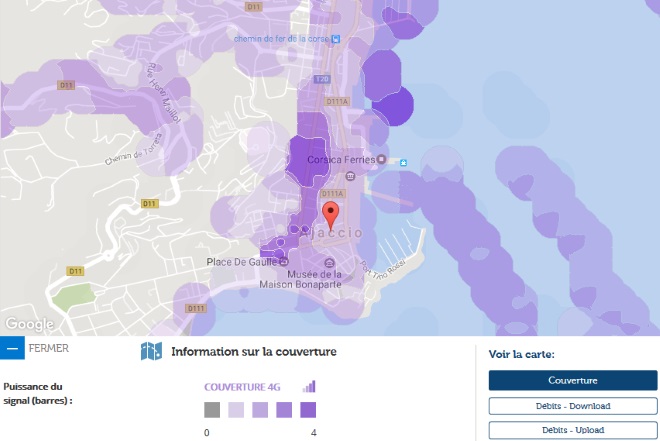Click the coverage map info icon
The width and height of the screenshot is (660, 441).
[x=151, y=351]
